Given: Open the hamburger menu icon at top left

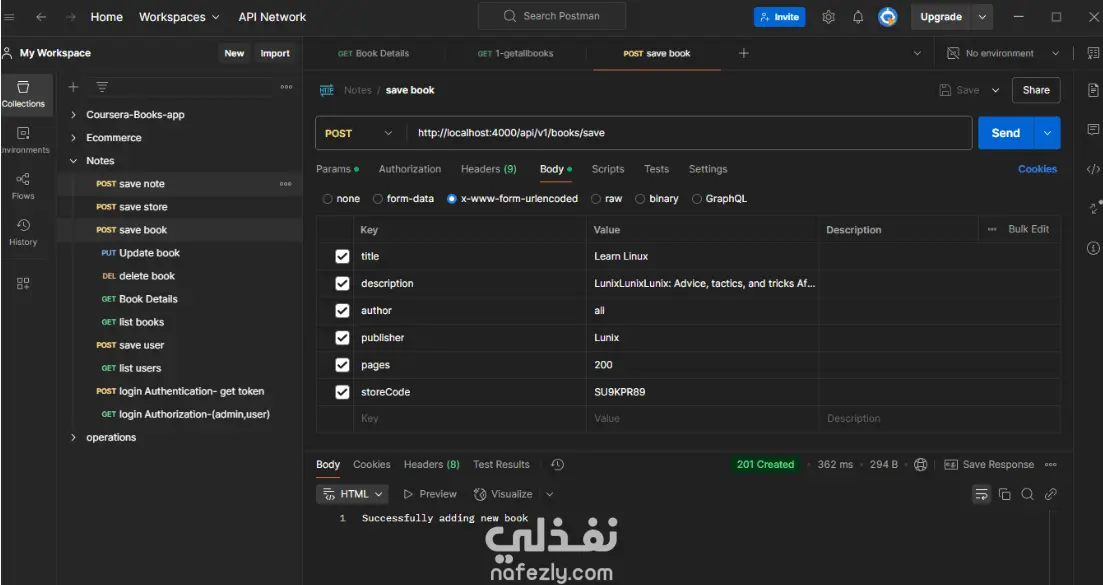Looking at the screenshot, I should click(x=9, y=17).
